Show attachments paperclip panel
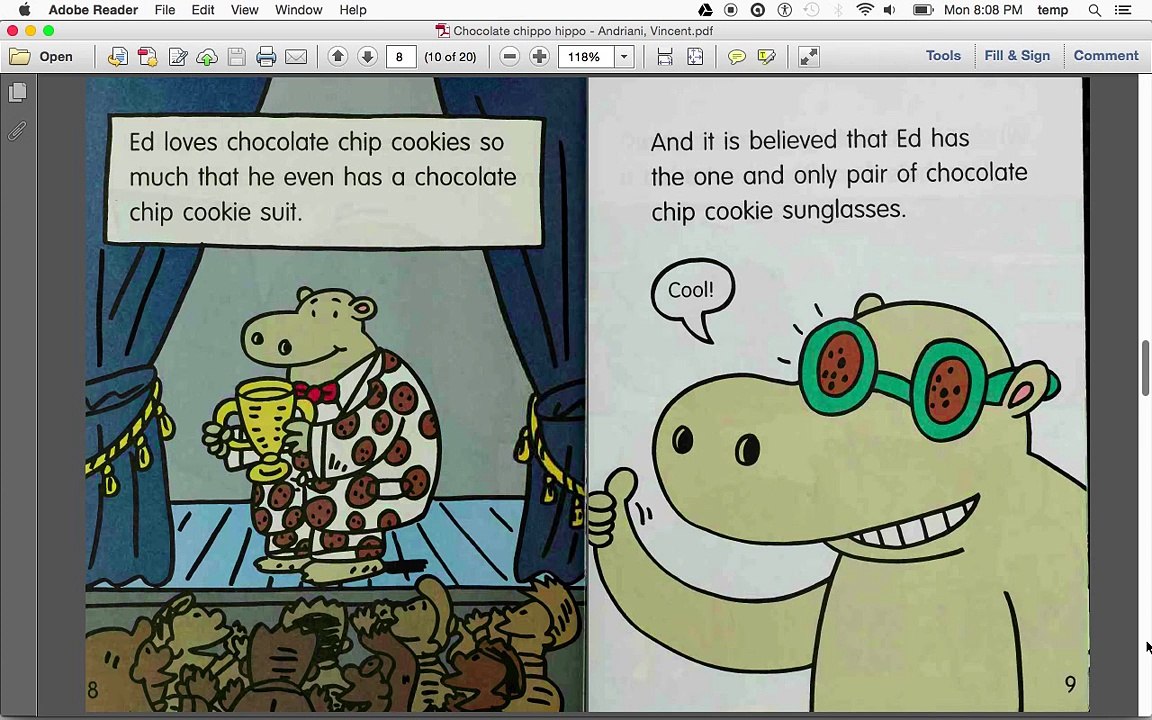Image resolution: width=1152 pixels, height=720 pixels. [x=18, y=131]
